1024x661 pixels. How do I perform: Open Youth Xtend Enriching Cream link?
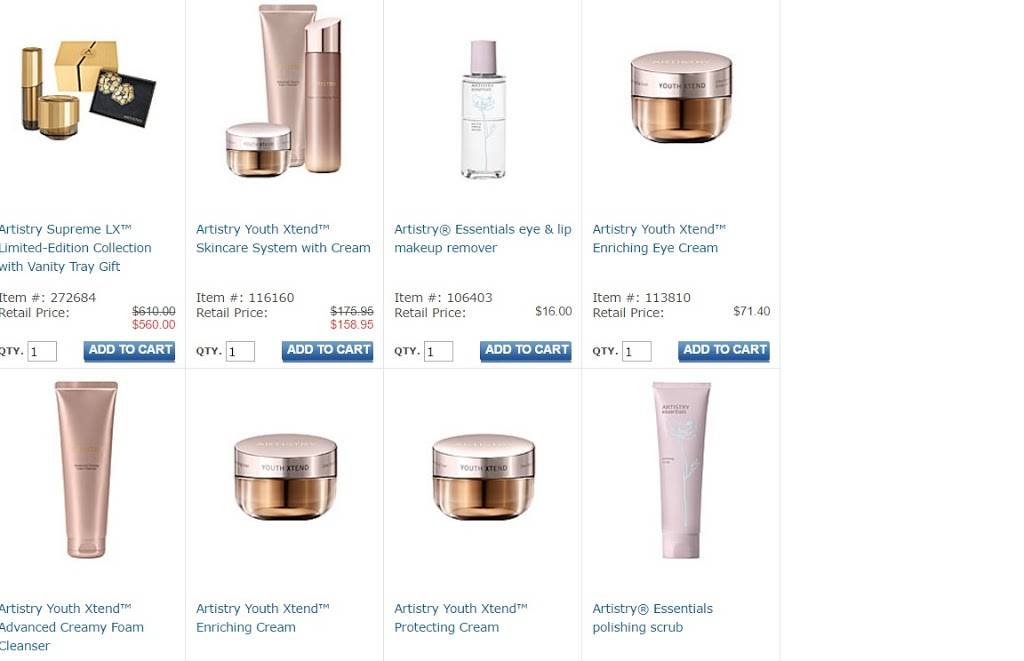point(263,618)
